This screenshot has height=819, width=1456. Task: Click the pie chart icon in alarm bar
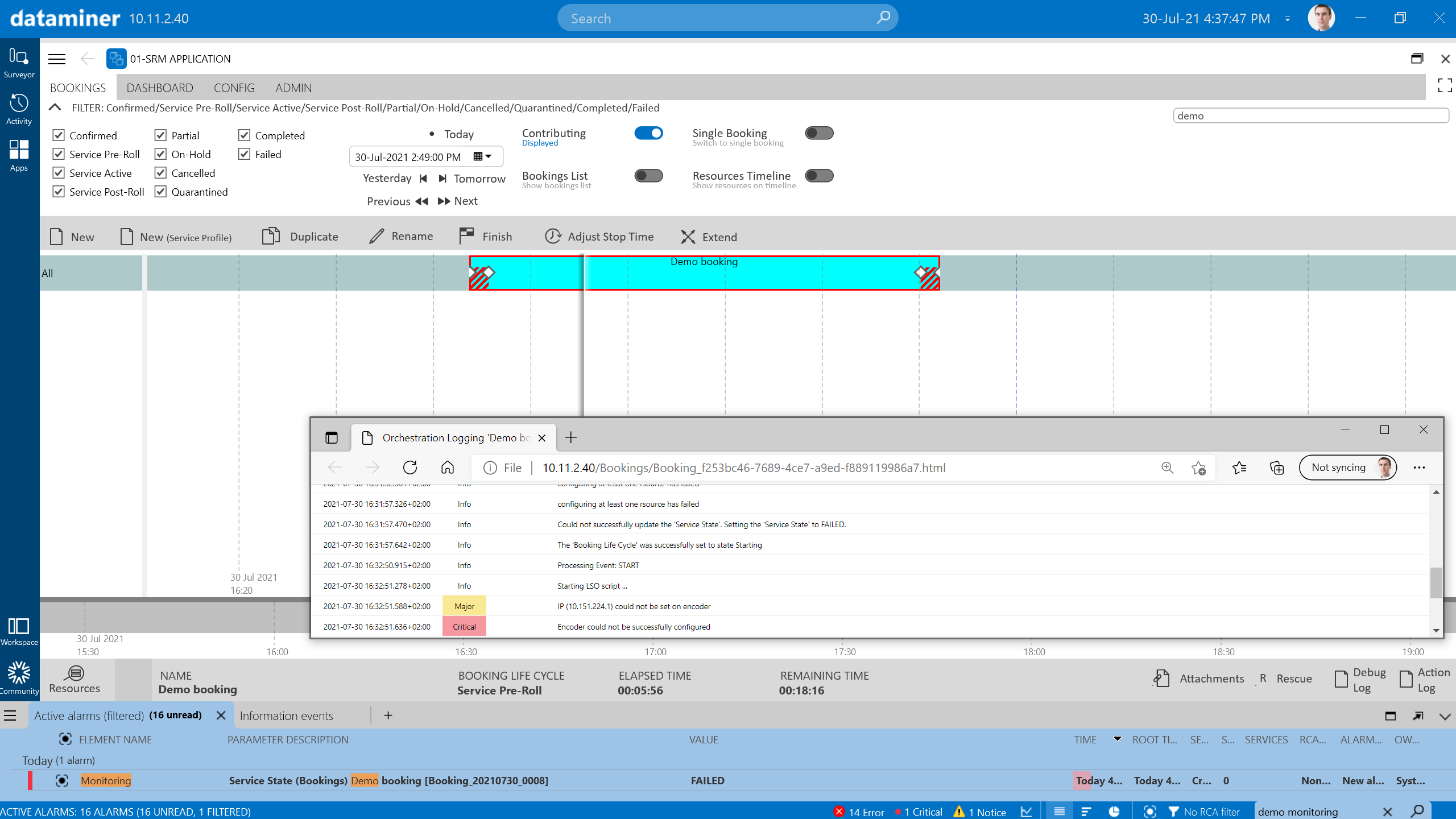[x=1114, y=811]
